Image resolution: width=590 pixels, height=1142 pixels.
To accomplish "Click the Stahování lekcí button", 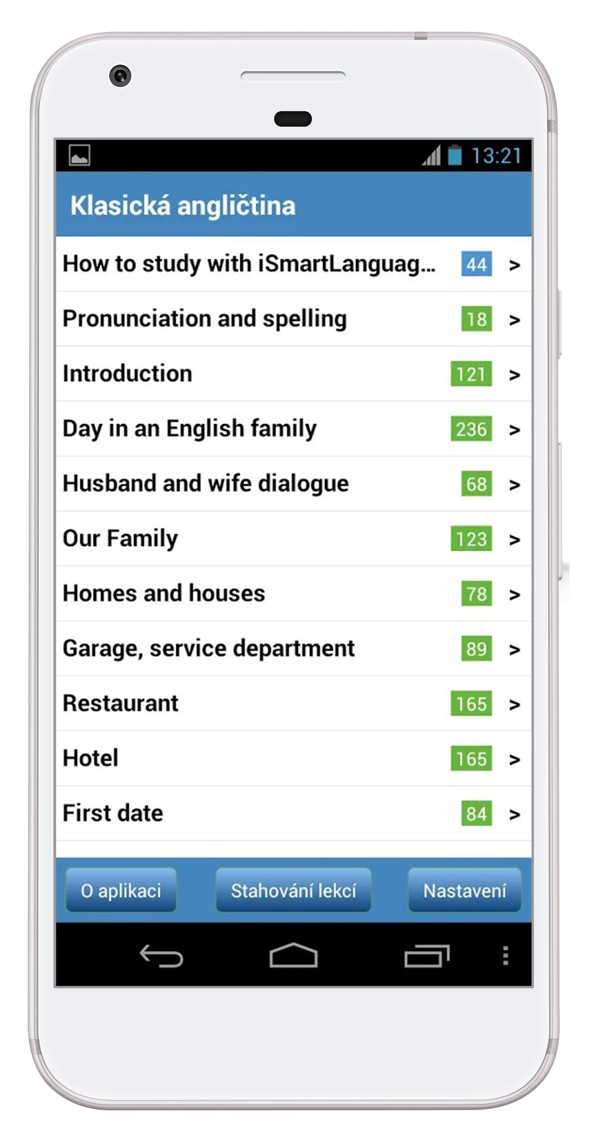I will [294, 890].
